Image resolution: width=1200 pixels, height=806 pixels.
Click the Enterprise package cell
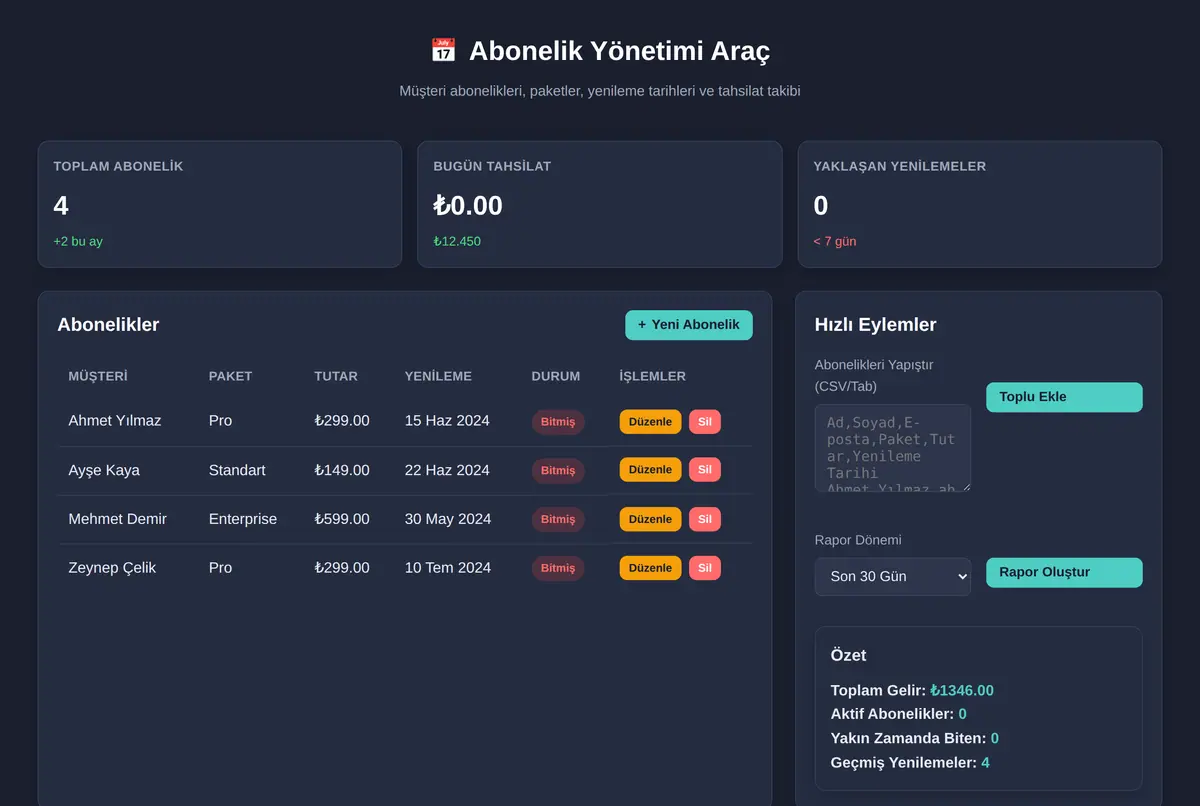pyautogui.click(x=243, y=519)
